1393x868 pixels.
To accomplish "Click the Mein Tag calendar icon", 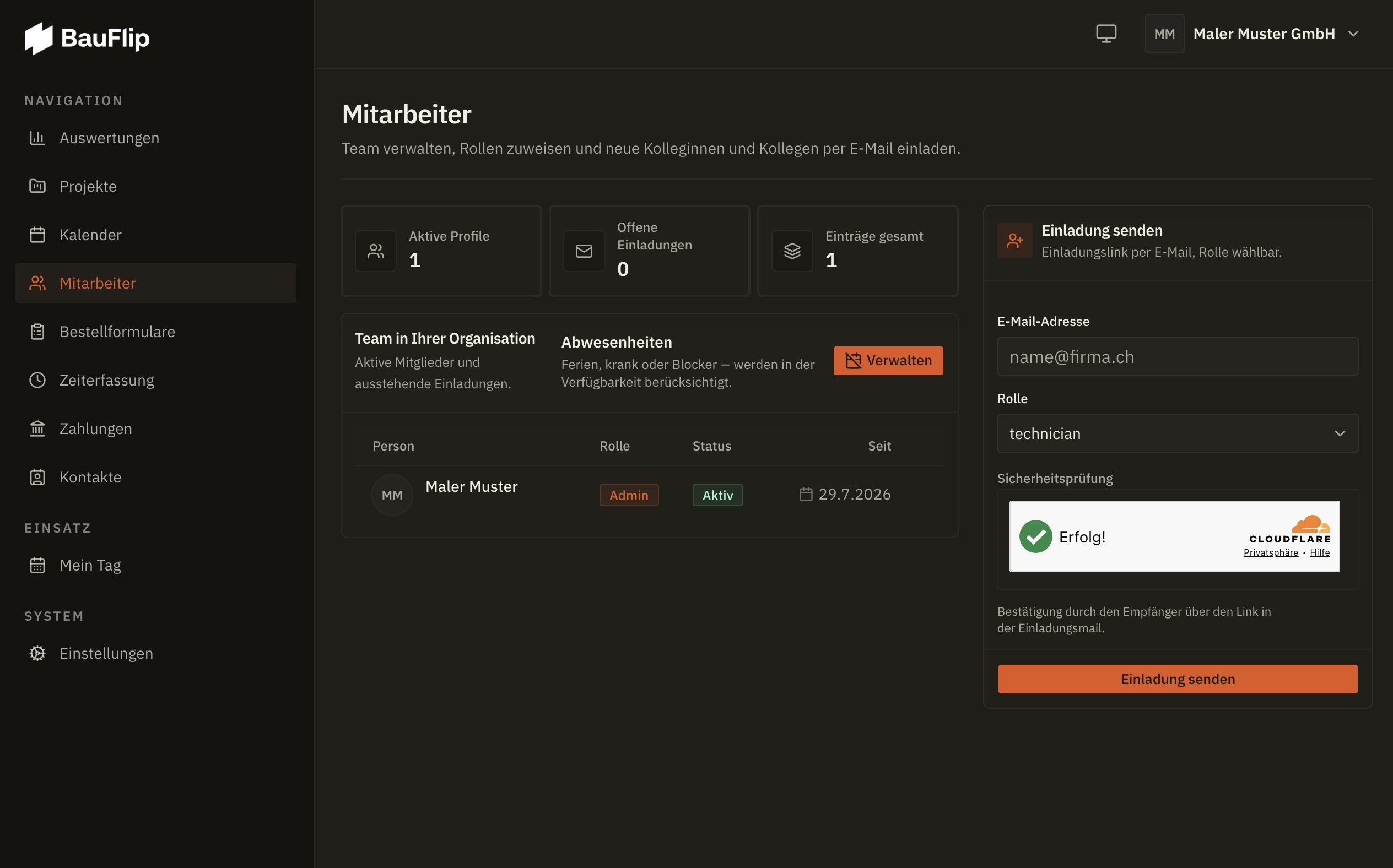I will click(x=37, y=566).
